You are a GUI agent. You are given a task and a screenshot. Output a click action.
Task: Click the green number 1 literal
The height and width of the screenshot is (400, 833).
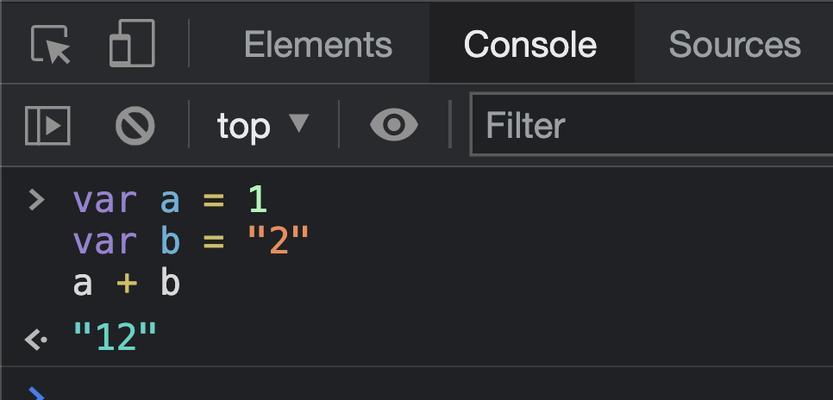tap(258, 201)
